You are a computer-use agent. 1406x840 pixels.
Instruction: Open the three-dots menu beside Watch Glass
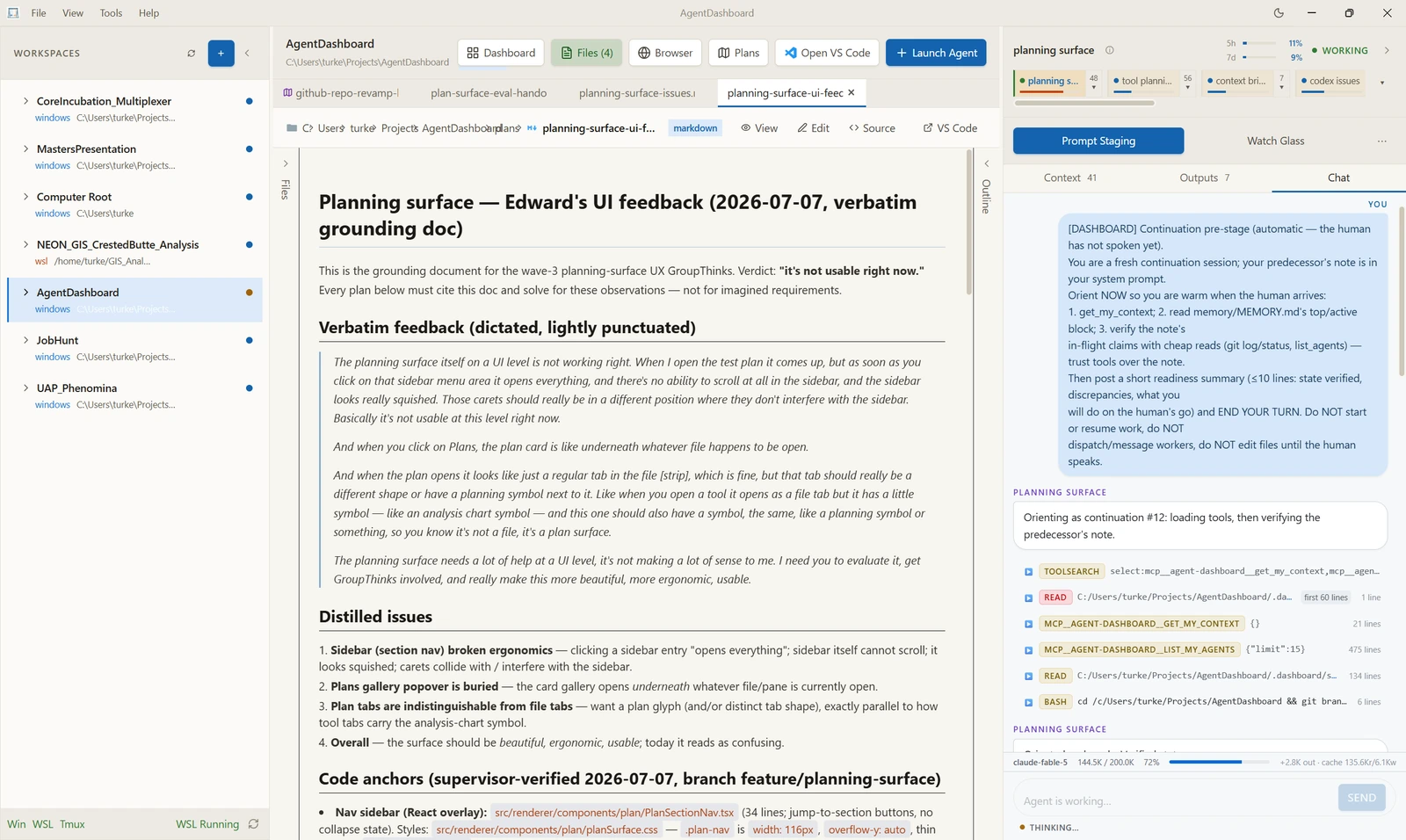[x=1382, y=141]
